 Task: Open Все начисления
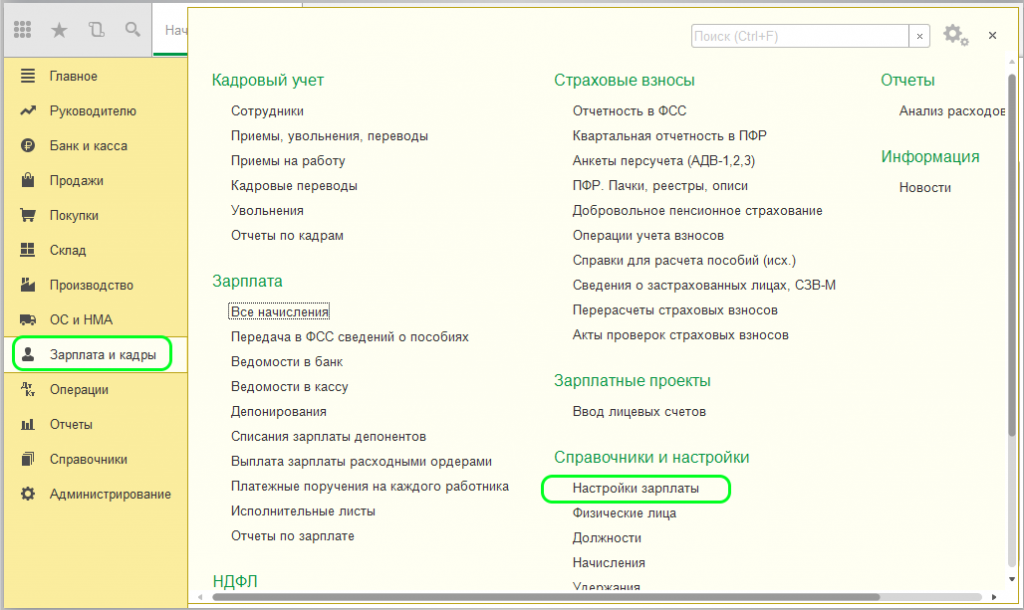[x=279, y=312]
